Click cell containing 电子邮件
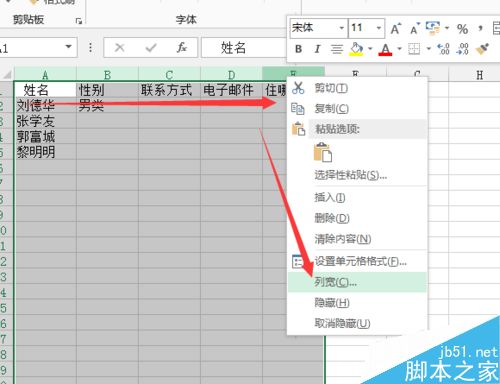Viewport: 500px width, 384px height. click(231, 90)
